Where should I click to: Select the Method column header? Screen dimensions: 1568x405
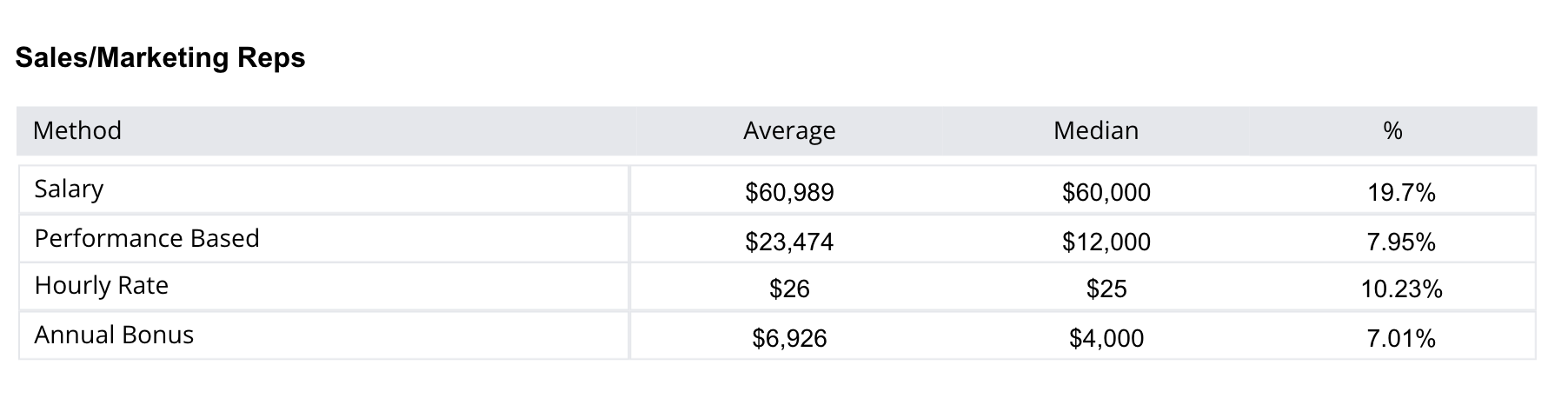pyautogui.click(x=77, y=130)
